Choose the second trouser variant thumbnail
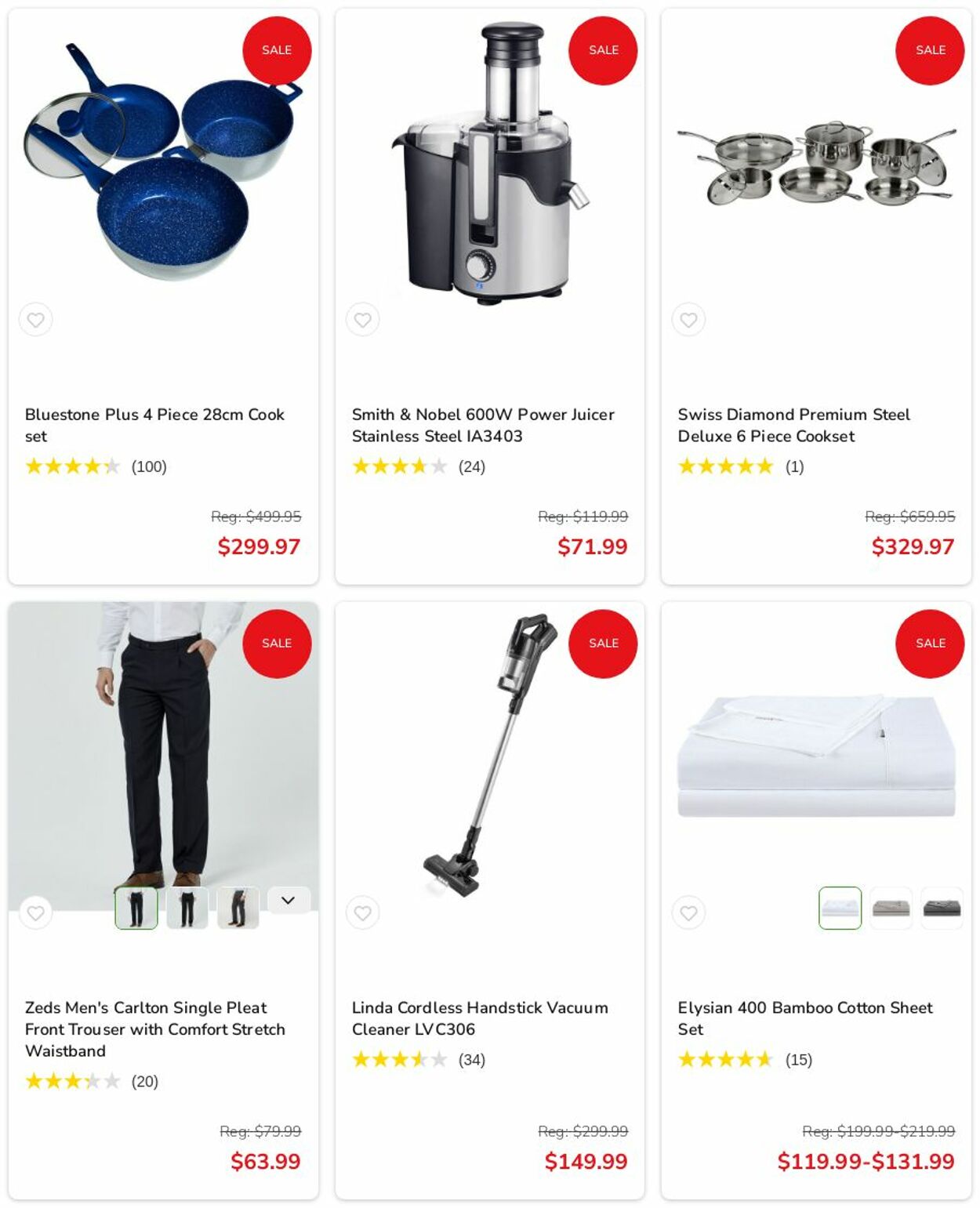Viewport: 980px width, 1208px height. (x=187, y=908)
